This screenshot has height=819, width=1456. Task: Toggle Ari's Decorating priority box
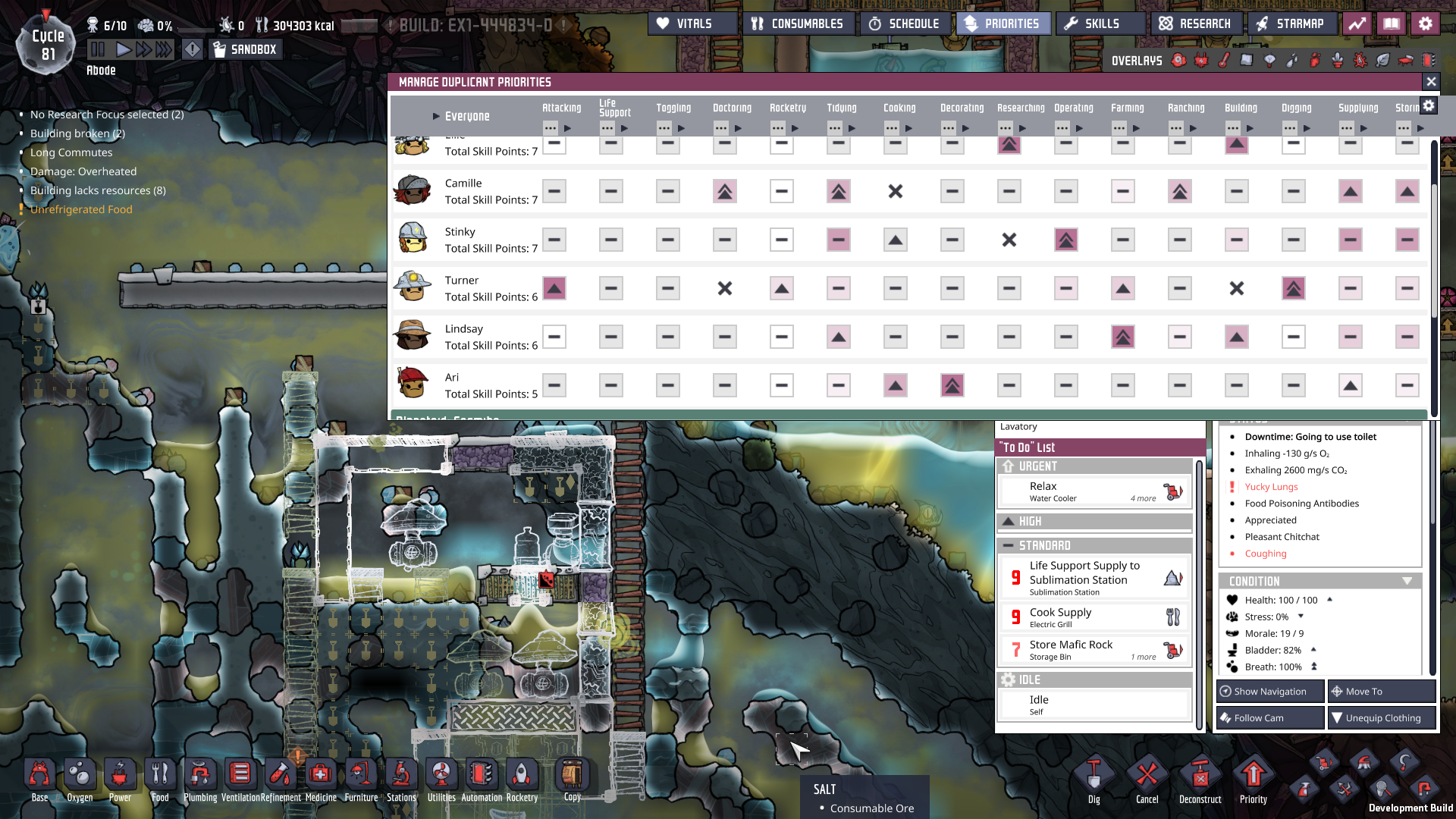(x=952, y=385)
